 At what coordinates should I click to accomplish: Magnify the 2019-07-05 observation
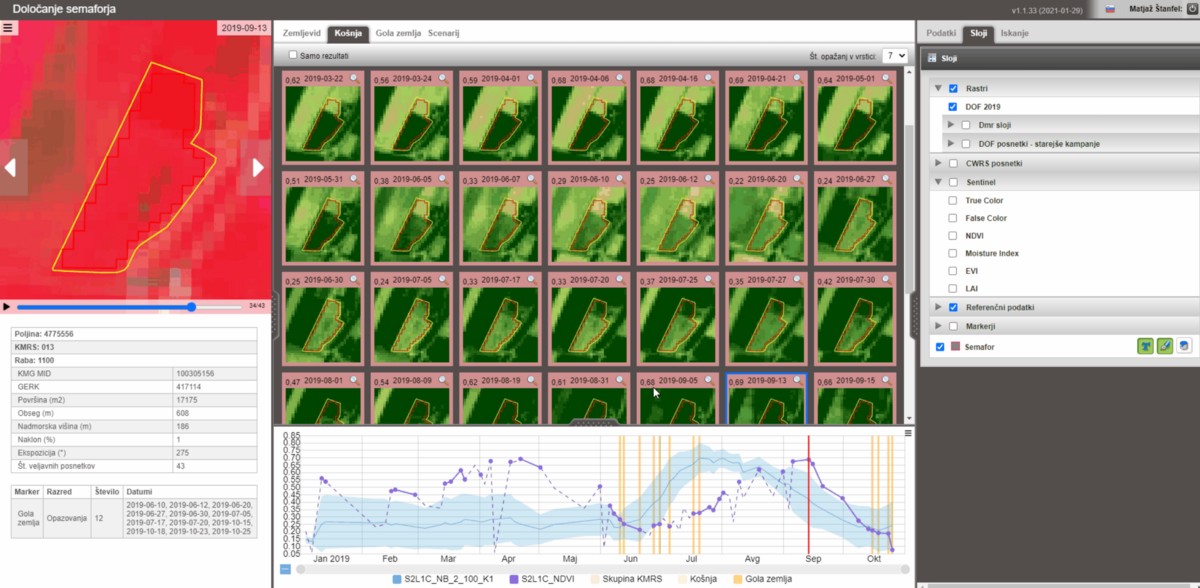click(444, 280)
